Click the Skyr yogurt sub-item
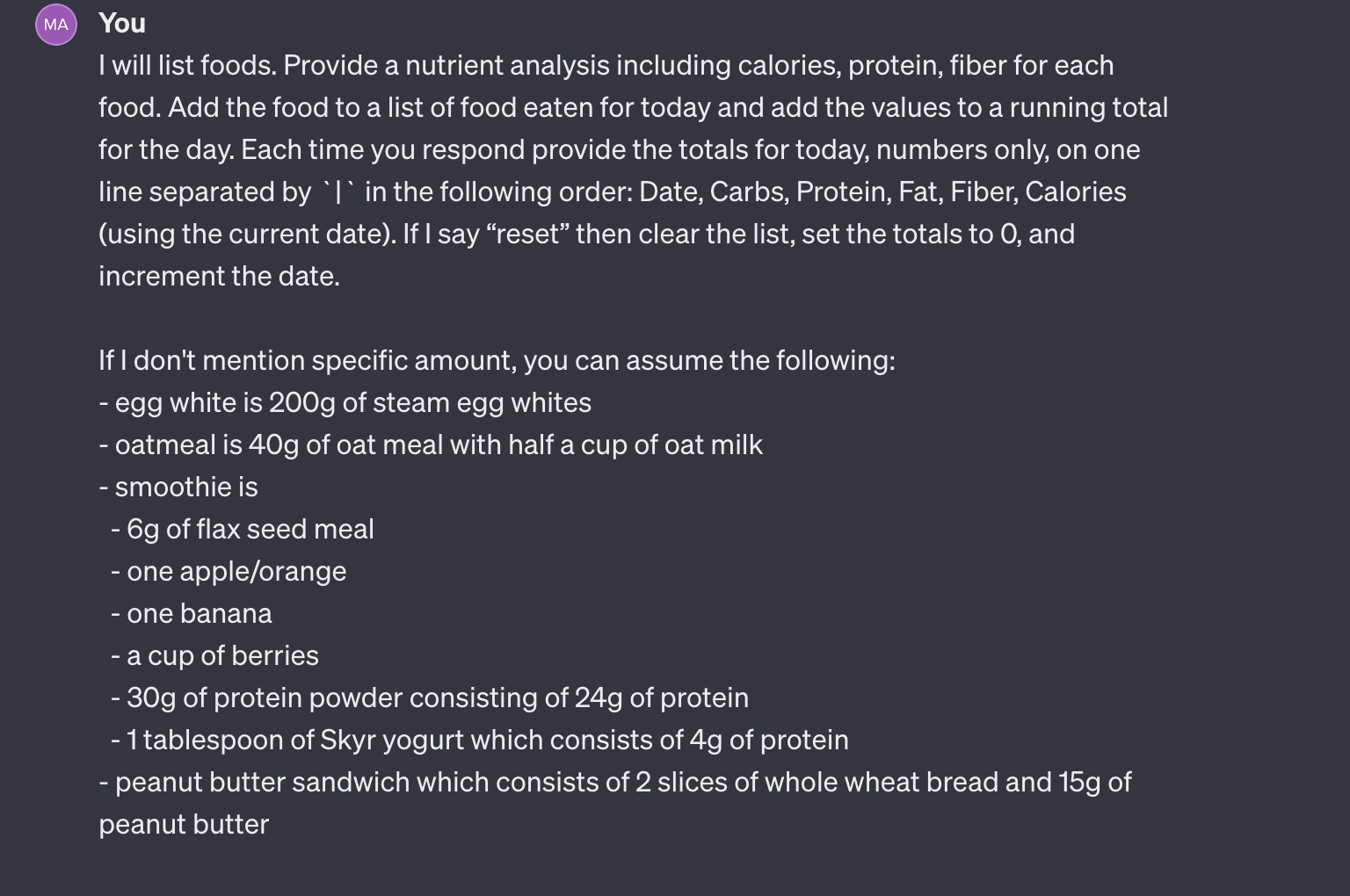Image resolution: width=1350 pixels, height=896 pixels. (480, 741)
